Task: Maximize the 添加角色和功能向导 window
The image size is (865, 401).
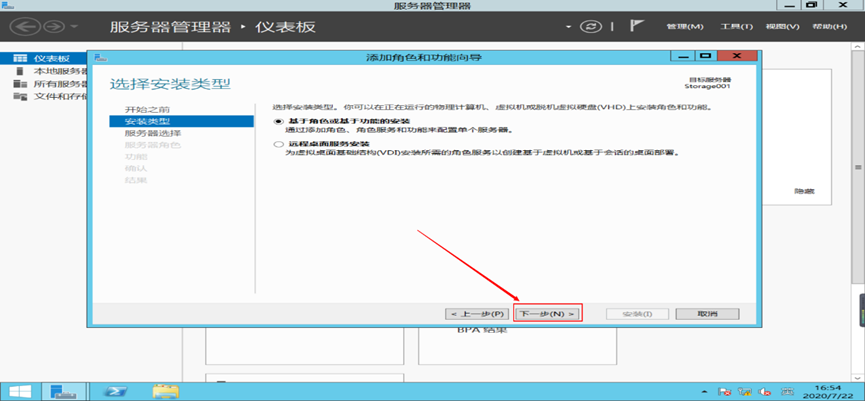Action: [x=705, y=56]
